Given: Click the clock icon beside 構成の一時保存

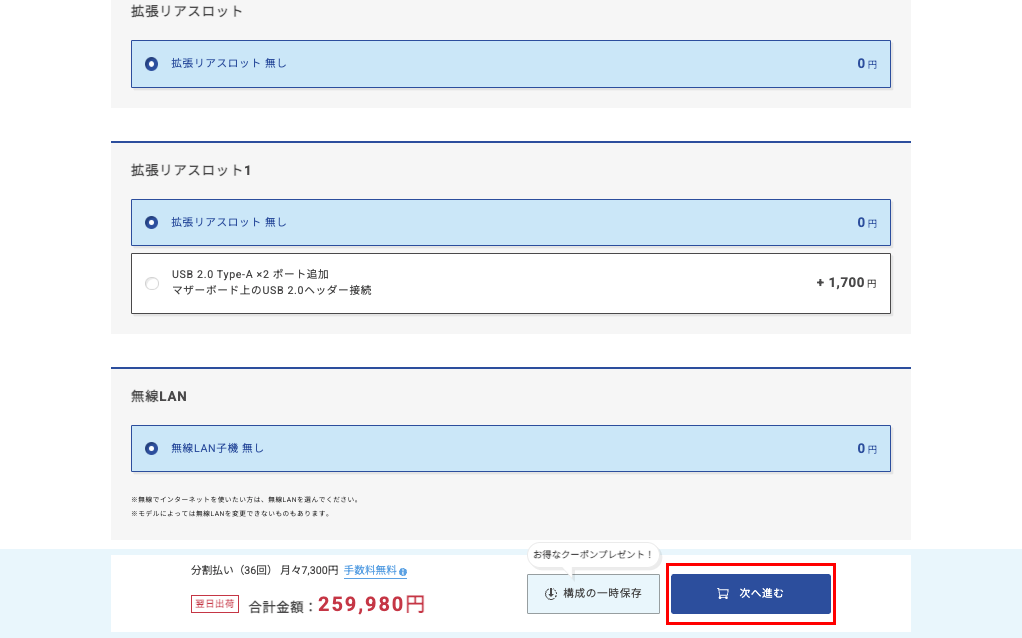Looking at the screenshot, I should pyautogui.click(x=550, y=594).
